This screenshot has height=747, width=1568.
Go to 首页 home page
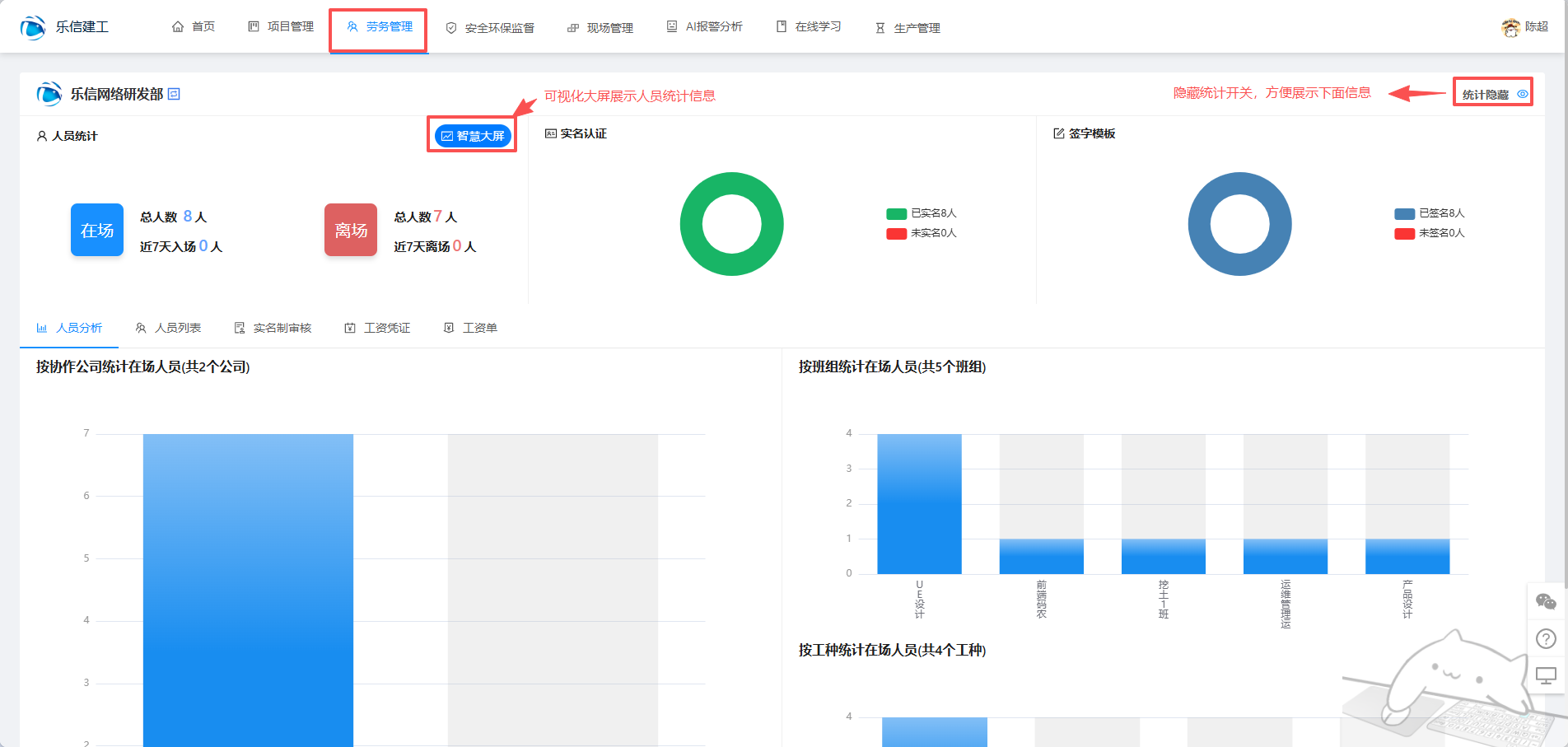point(194,27)
